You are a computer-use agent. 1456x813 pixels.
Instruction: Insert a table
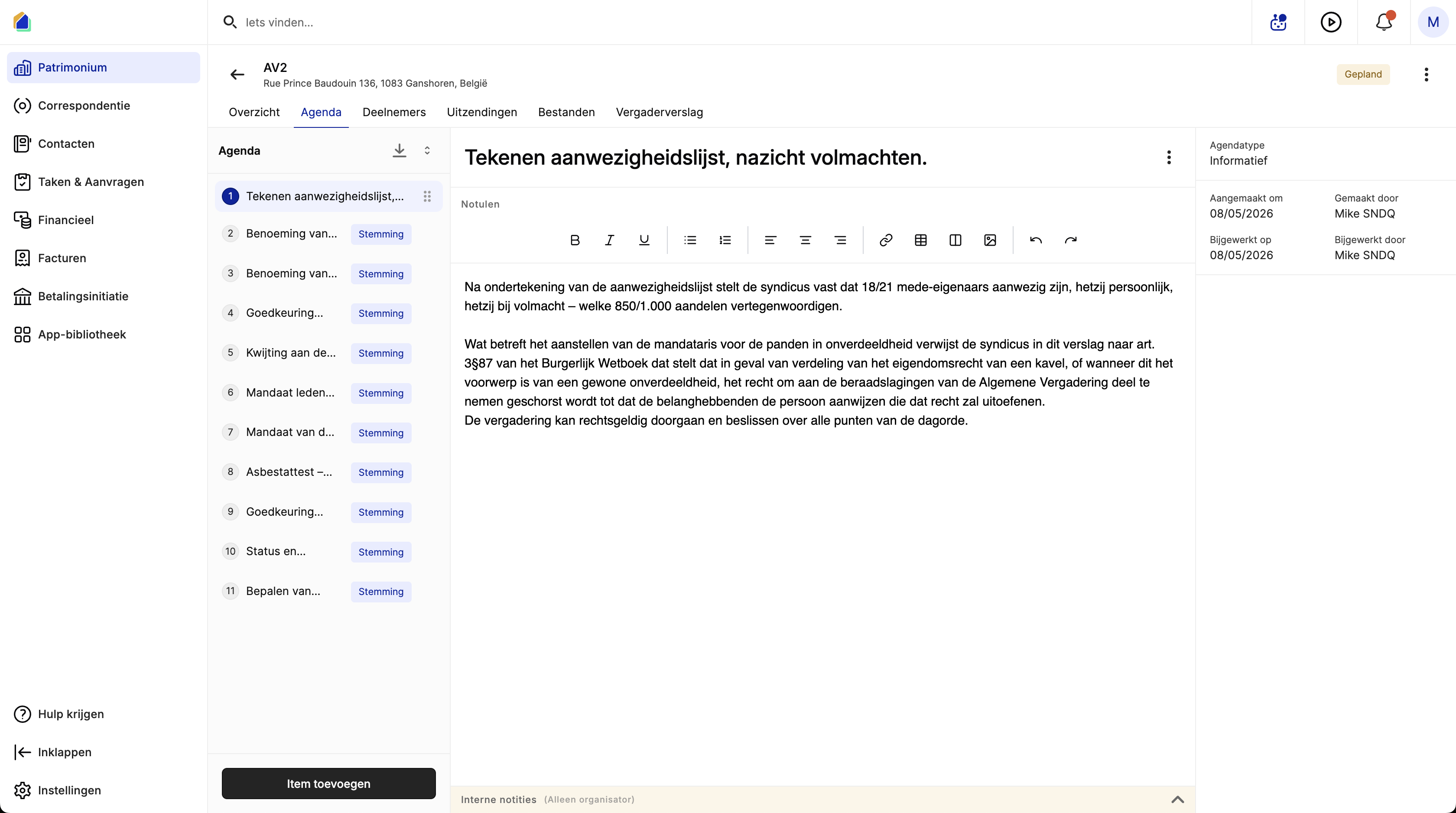tap(921, 240)
